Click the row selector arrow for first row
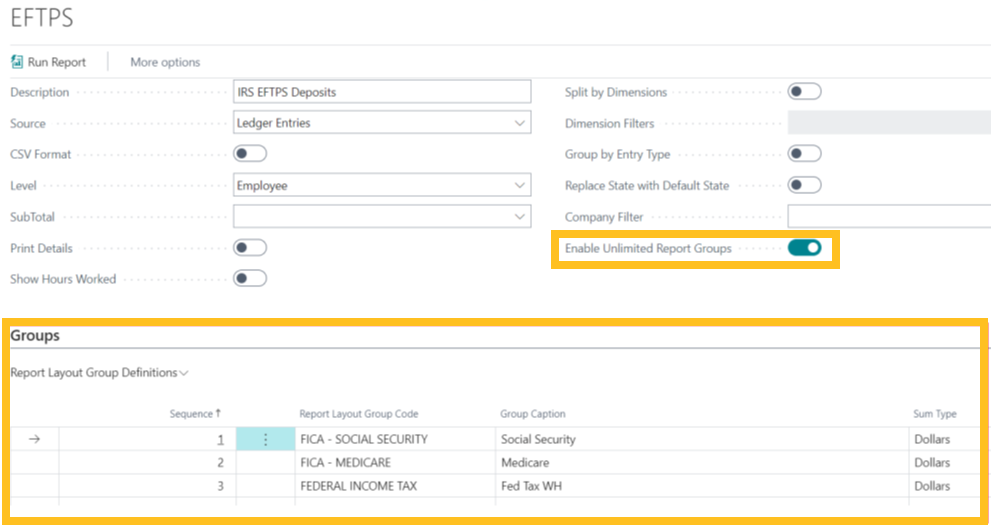Viewport: 991px width, 527px height. 34,439
